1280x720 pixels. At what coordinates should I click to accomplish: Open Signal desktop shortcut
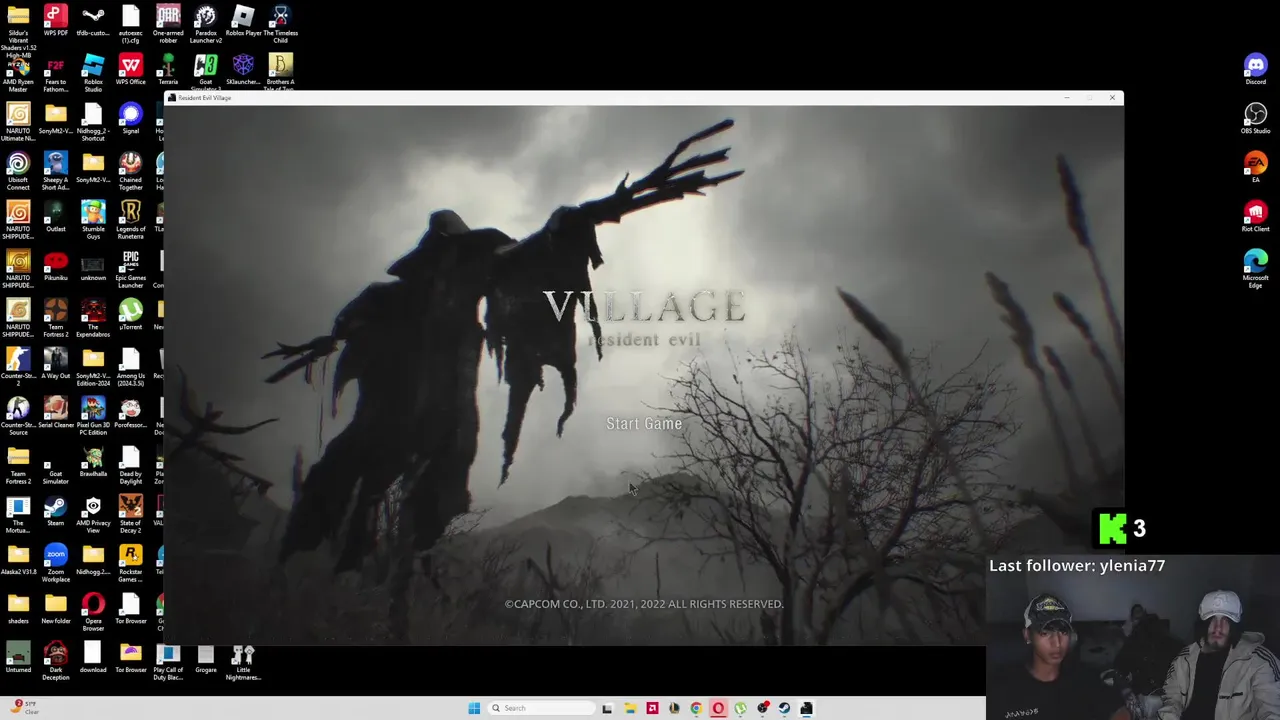click(x=131, y=119)
